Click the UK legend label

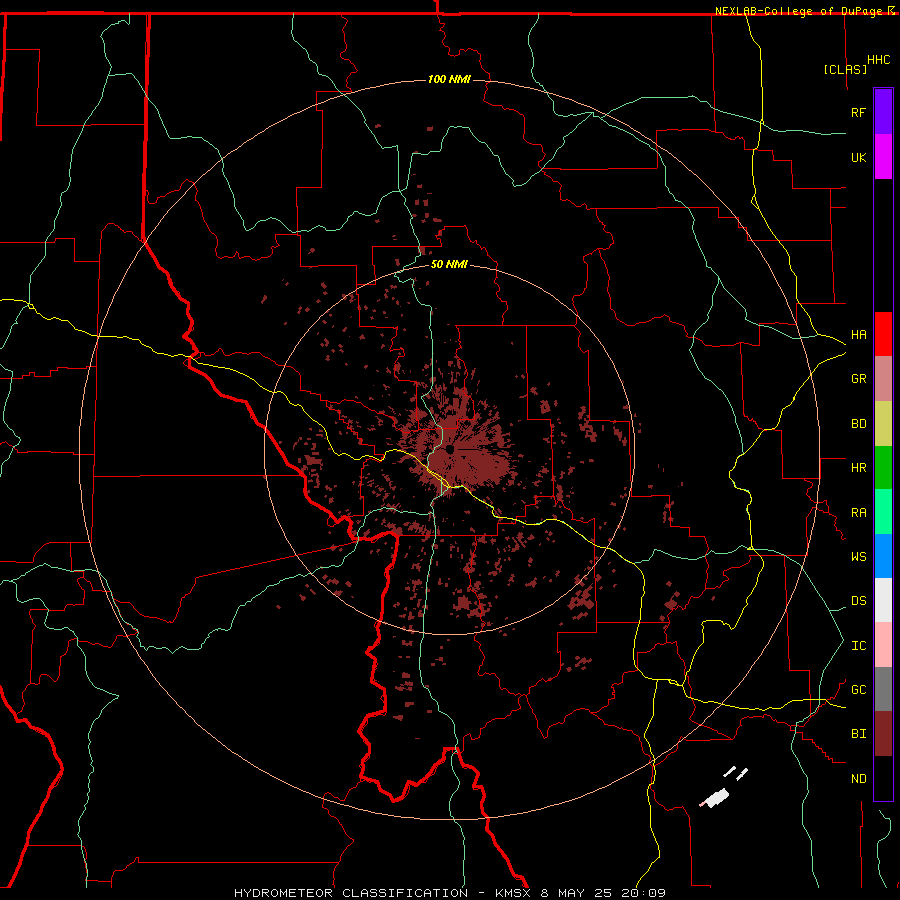pyautogui.click(x=858, y=157)
